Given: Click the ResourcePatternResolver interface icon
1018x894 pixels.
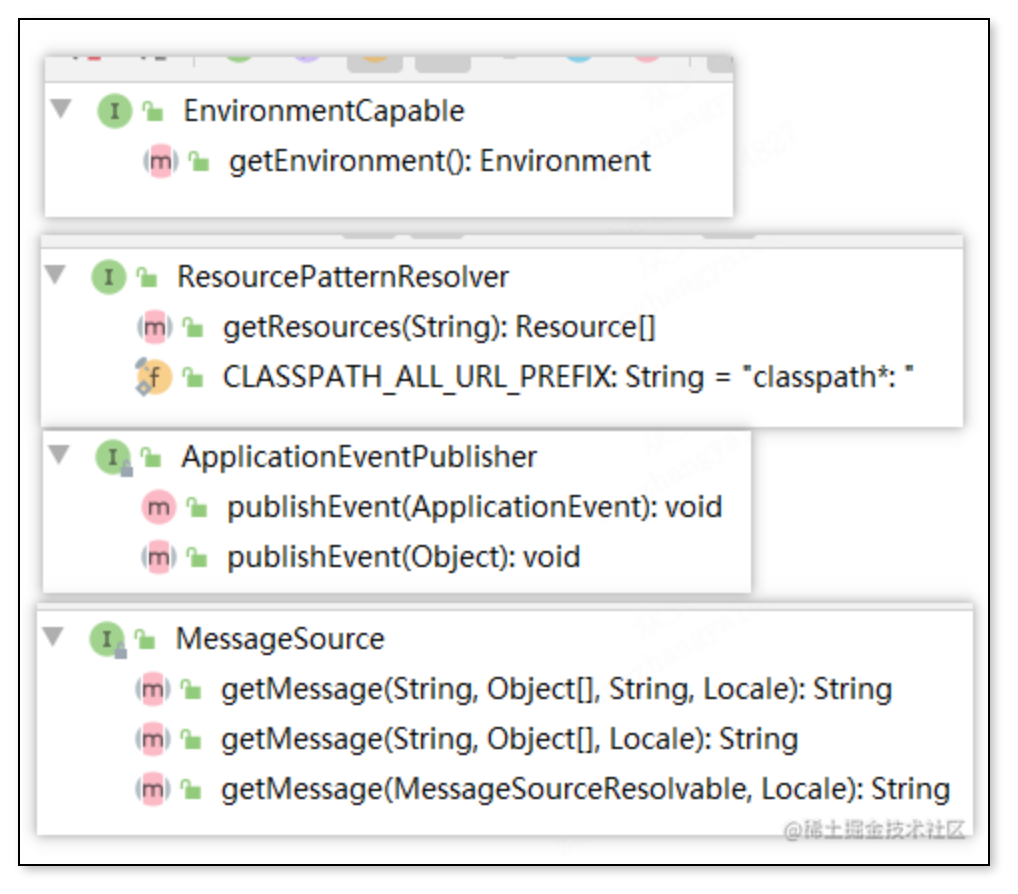Looking at the screenshot, I should (109, 277).
